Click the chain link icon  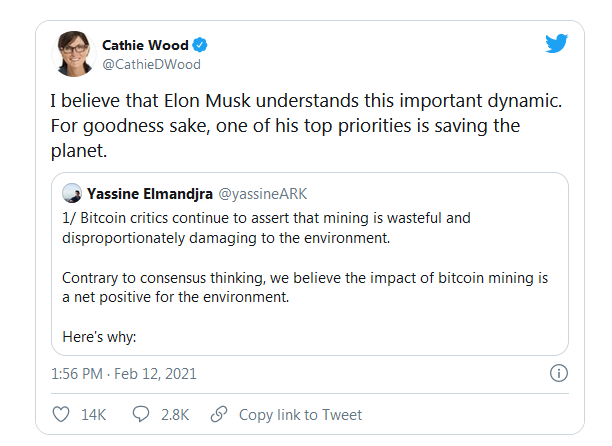219,414
